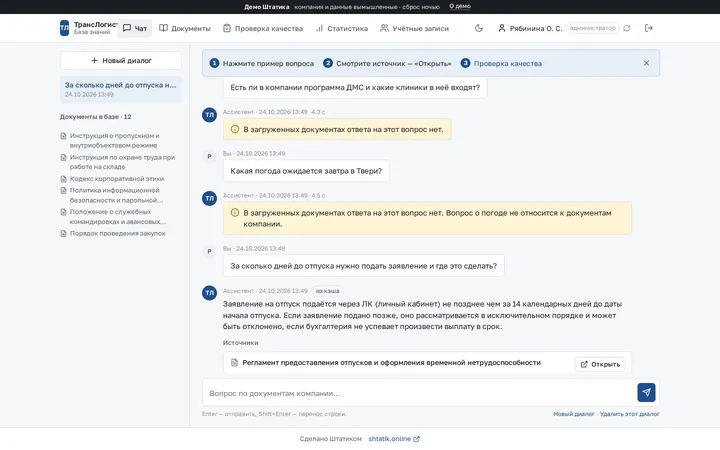Click the ТрансЛогист logo icon

pyautogui.click(x=64, y=28)
